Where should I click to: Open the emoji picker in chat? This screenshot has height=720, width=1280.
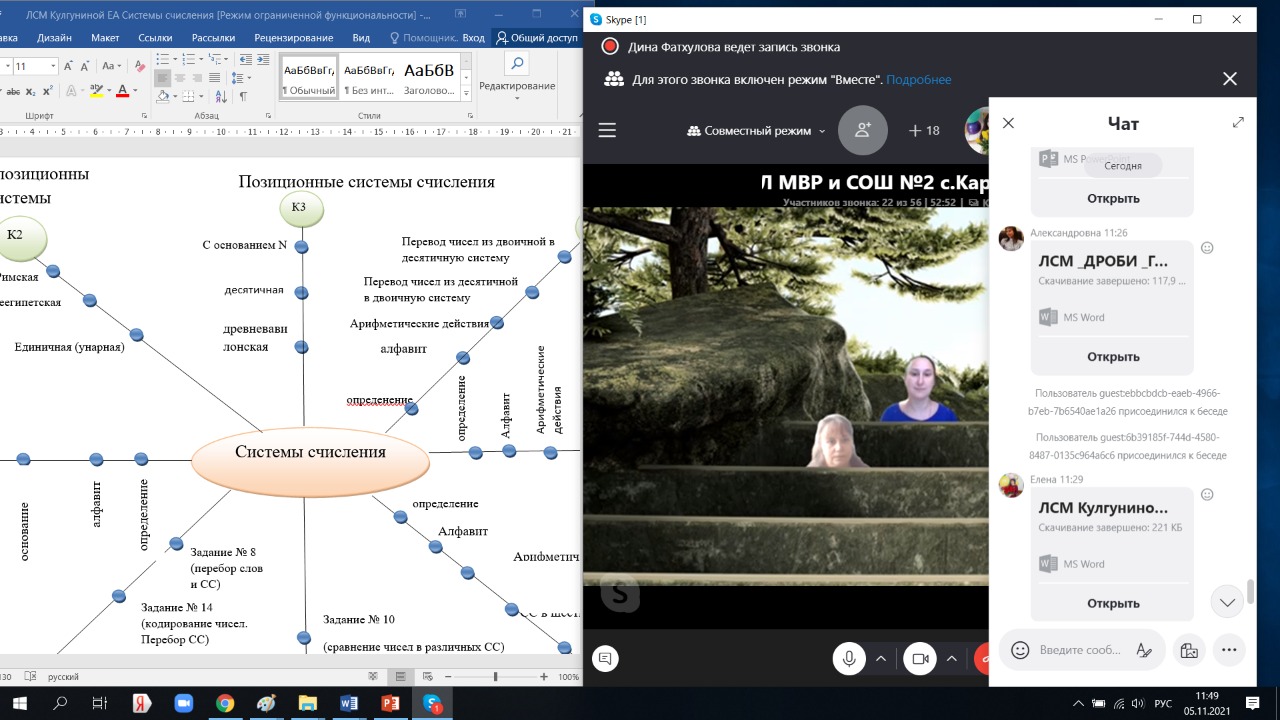pyautogui.click(x=1020, y=650)
